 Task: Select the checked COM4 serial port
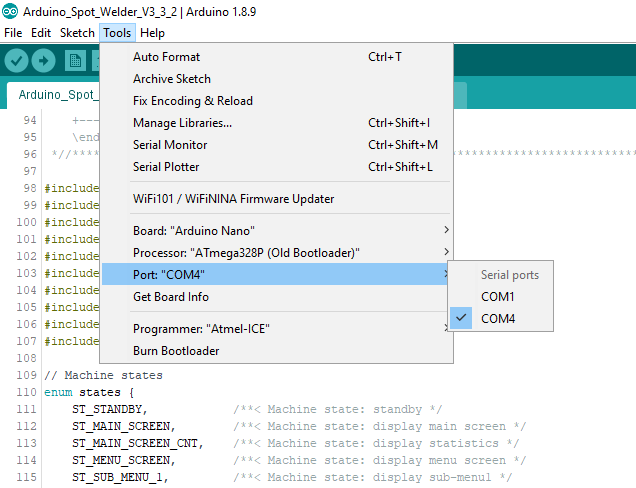pos(500,318)
